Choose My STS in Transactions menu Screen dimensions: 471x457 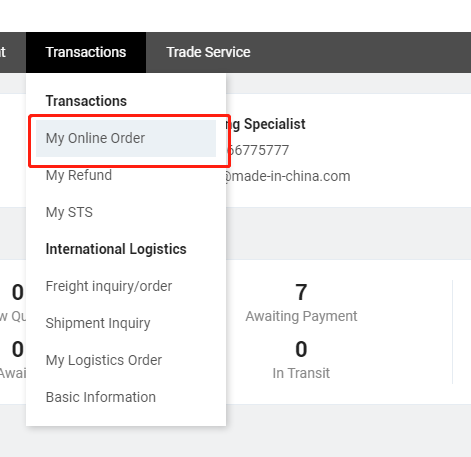pos(69,212)
